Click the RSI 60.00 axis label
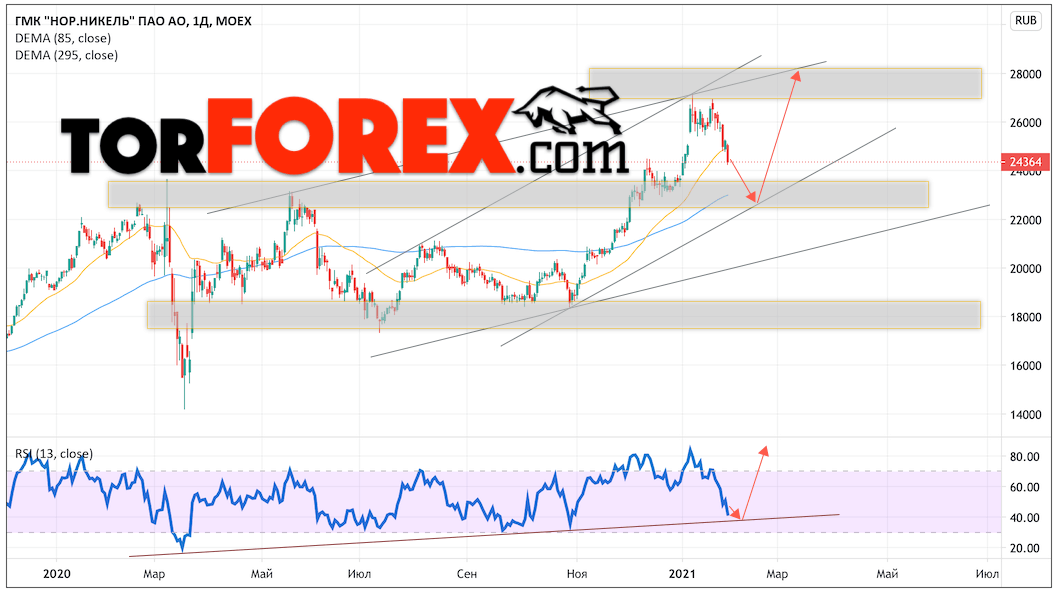The height and width of the screenshot is (591, 1058). point(1024,487)
